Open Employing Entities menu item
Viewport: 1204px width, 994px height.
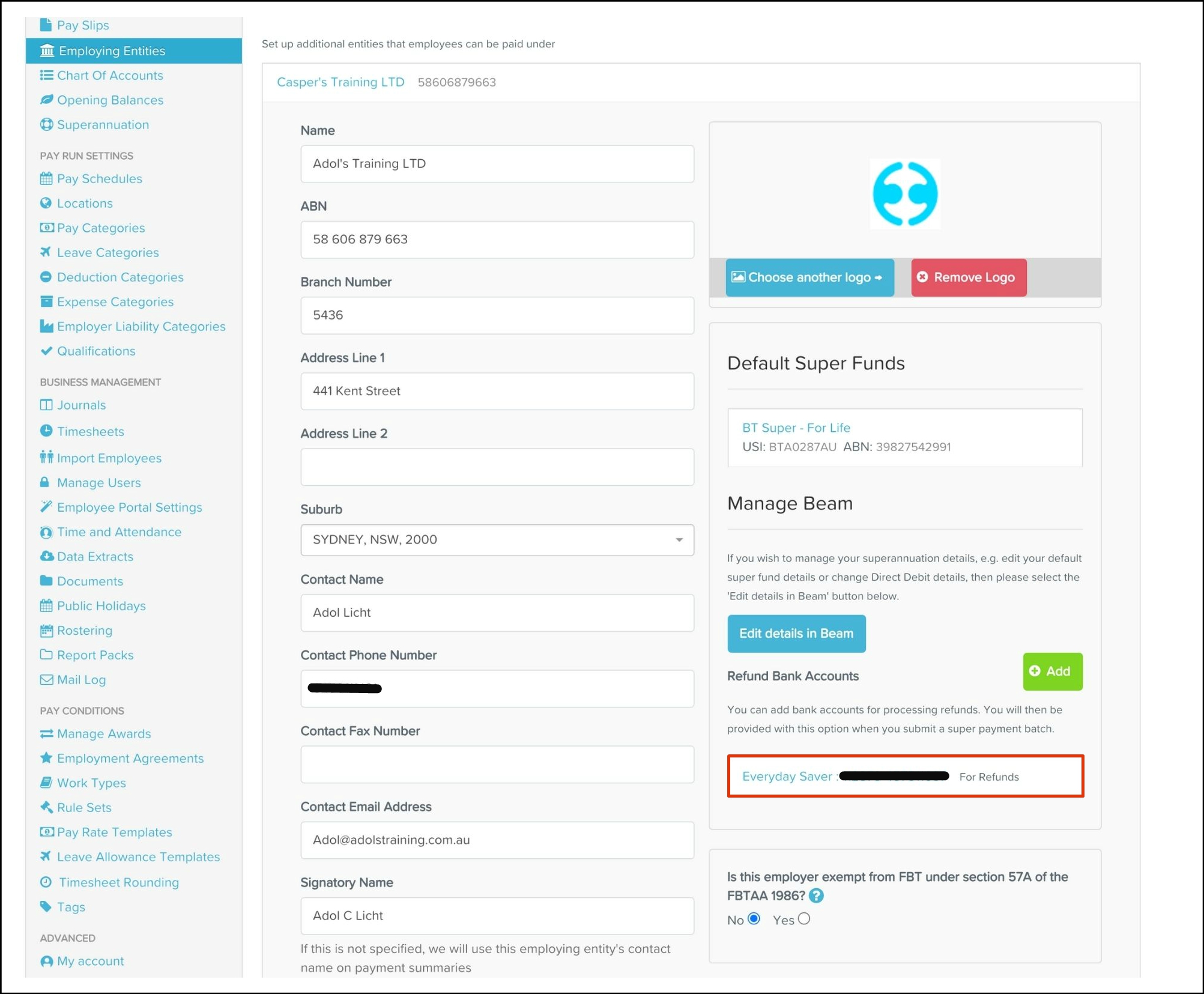[112, 51]
